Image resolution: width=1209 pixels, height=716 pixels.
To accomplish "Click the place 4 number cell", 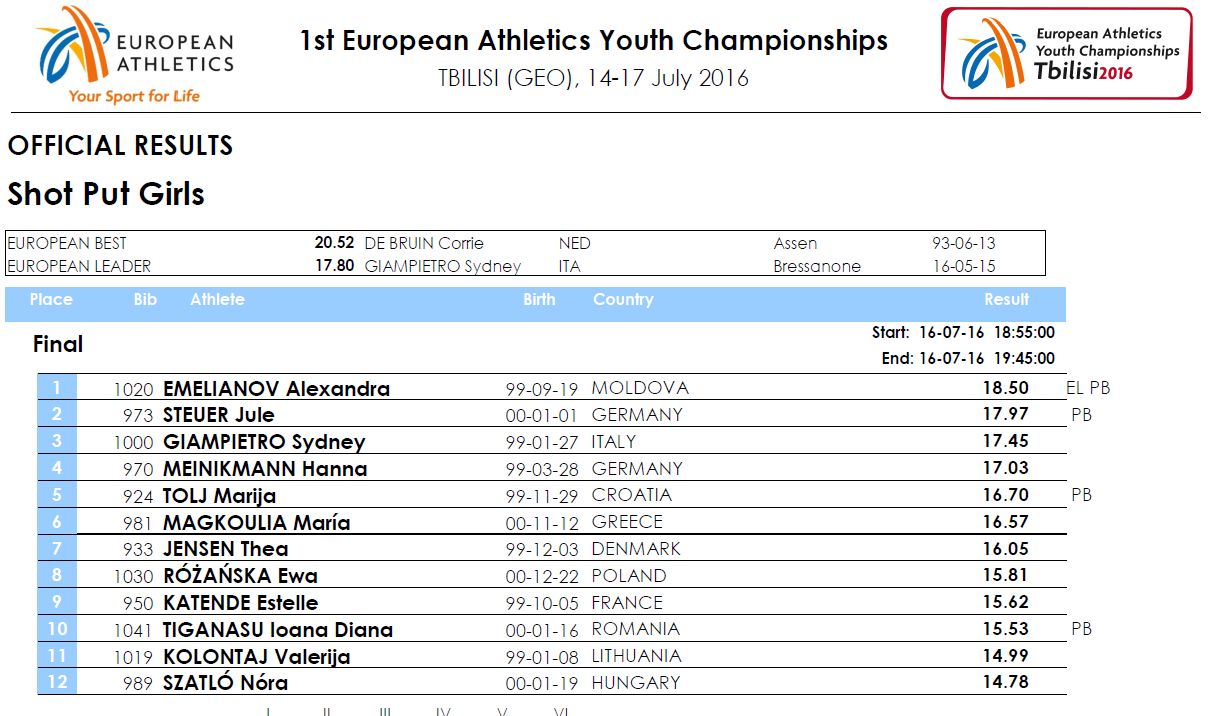I will pos(57,468).
